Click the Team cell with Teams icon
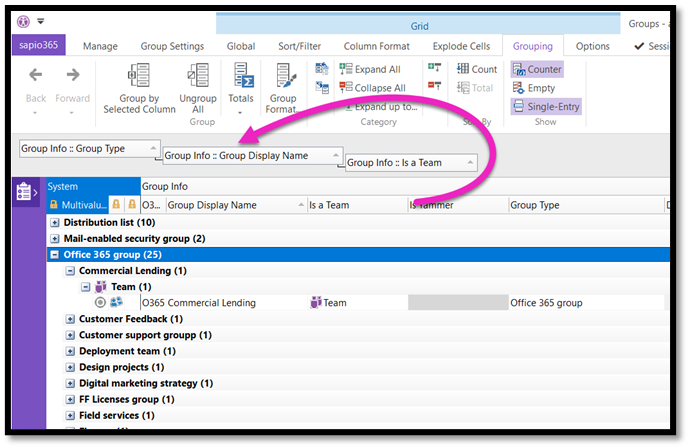The image size is (689, 448). point(358,303)
